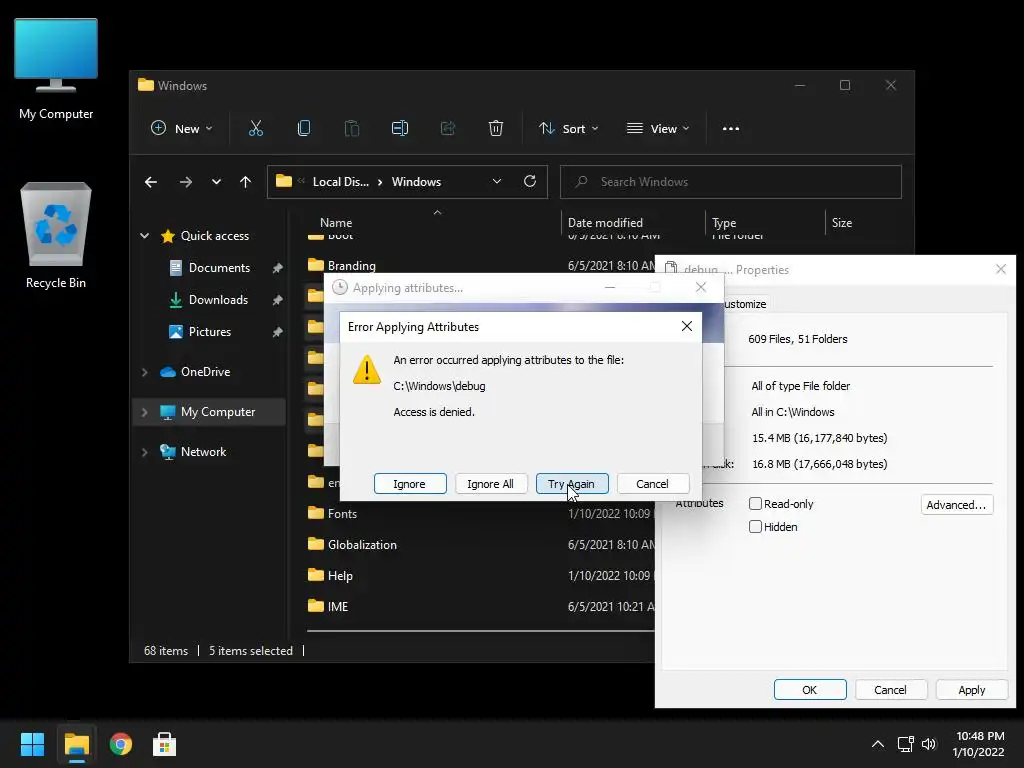Click OK in Properties window
Screen dimensions: 1024x768
810,690
